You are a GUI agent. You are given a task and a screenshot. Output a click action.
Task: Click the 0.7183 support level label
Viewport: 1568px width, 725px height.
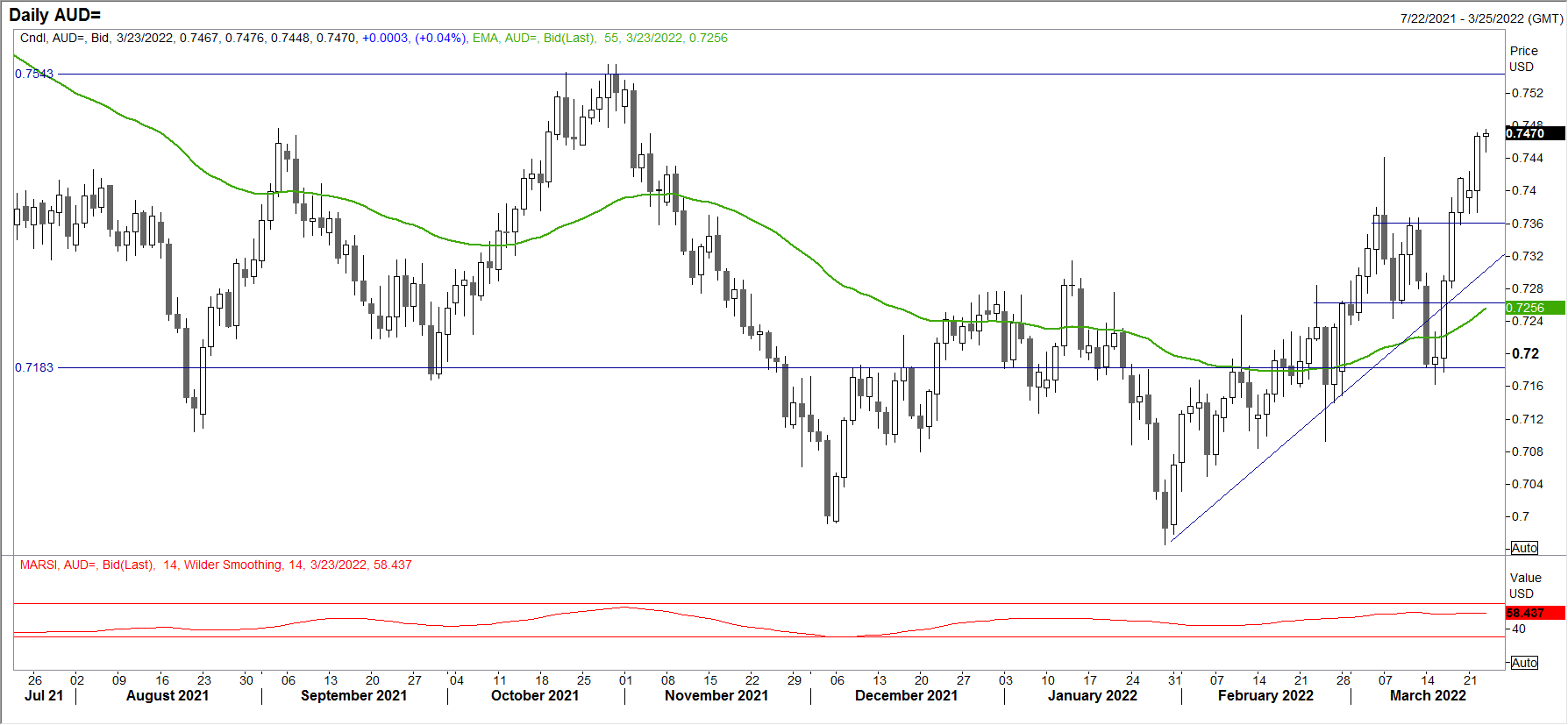[34, 367]
